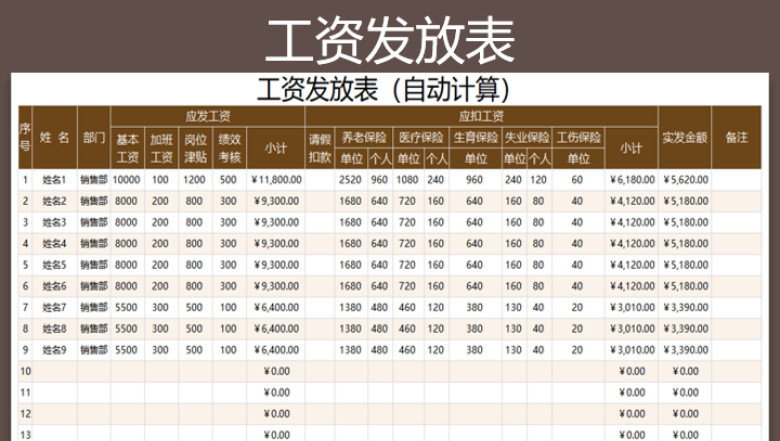Select the 基本工资 column header

[x=128, y=148]
